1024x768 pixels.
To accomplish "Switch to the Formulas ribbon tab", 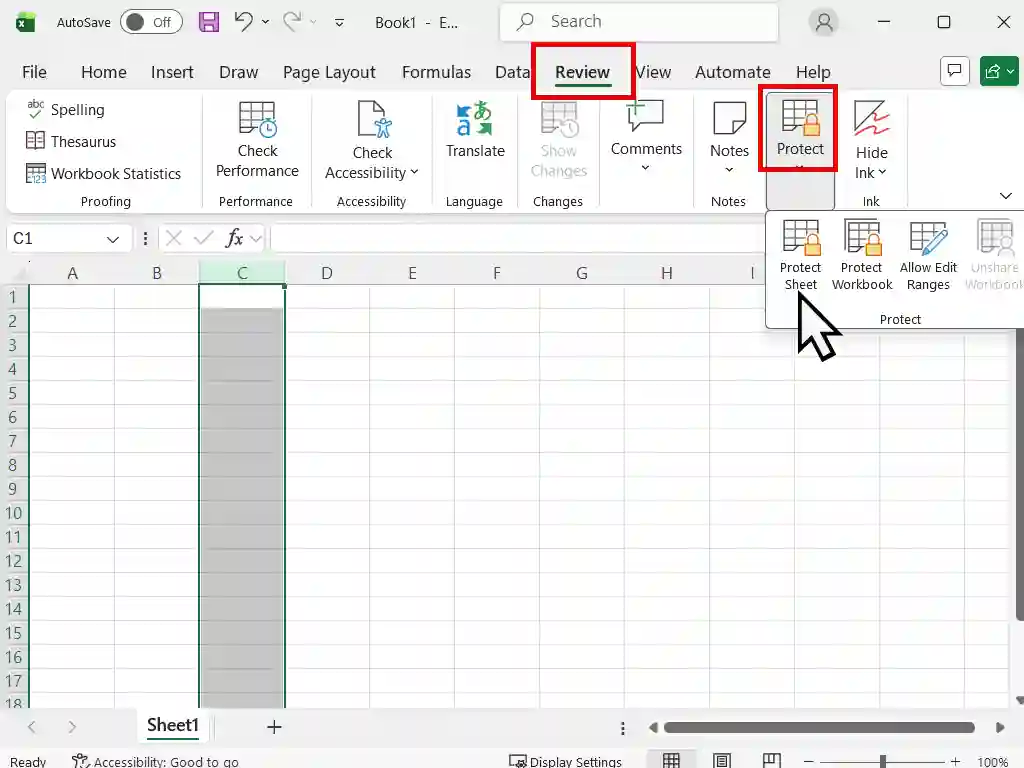I will 436,71.
